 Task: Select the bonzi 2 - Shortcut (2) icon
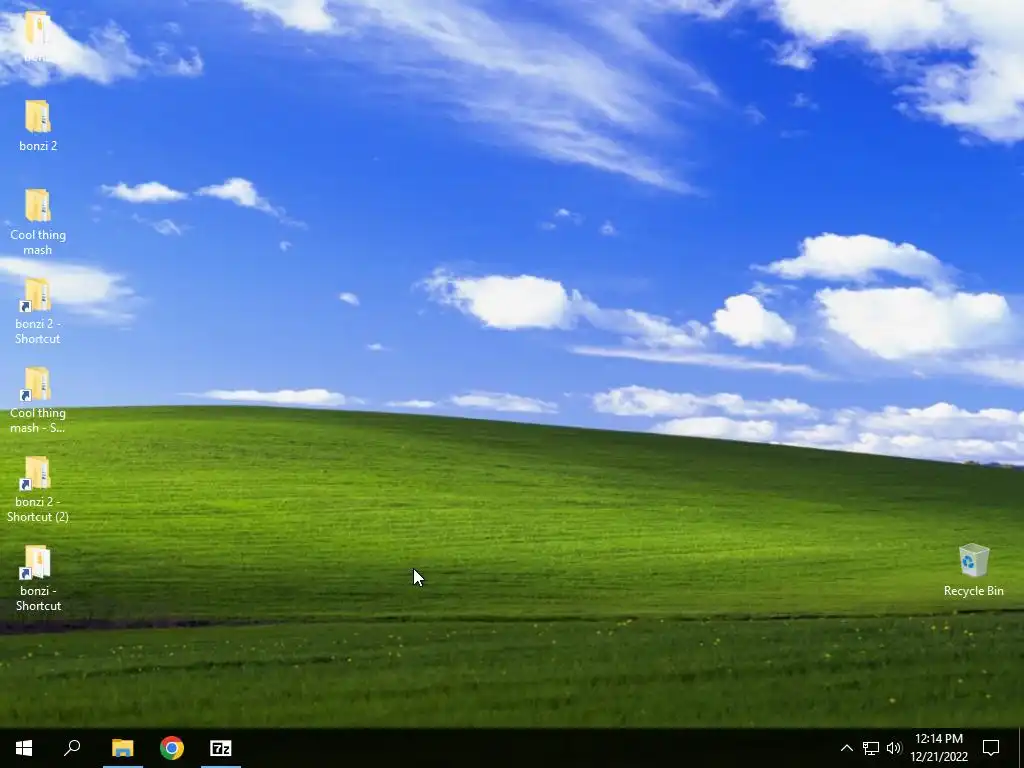[x=37, y=473]
